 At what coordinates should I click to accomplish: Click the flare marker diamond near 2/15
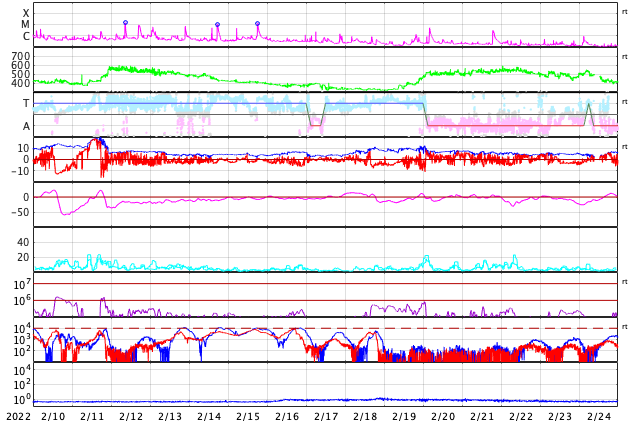[x=258, y=23]
